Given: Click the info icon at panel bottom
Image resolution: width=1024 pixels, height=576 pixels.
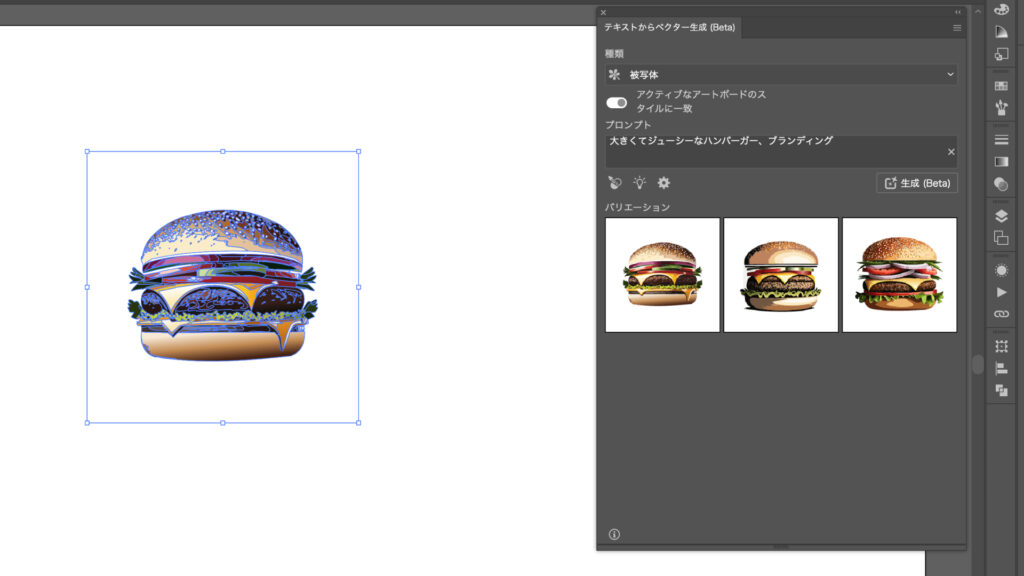Looking at the screenshot, I should tap(614, 534).
